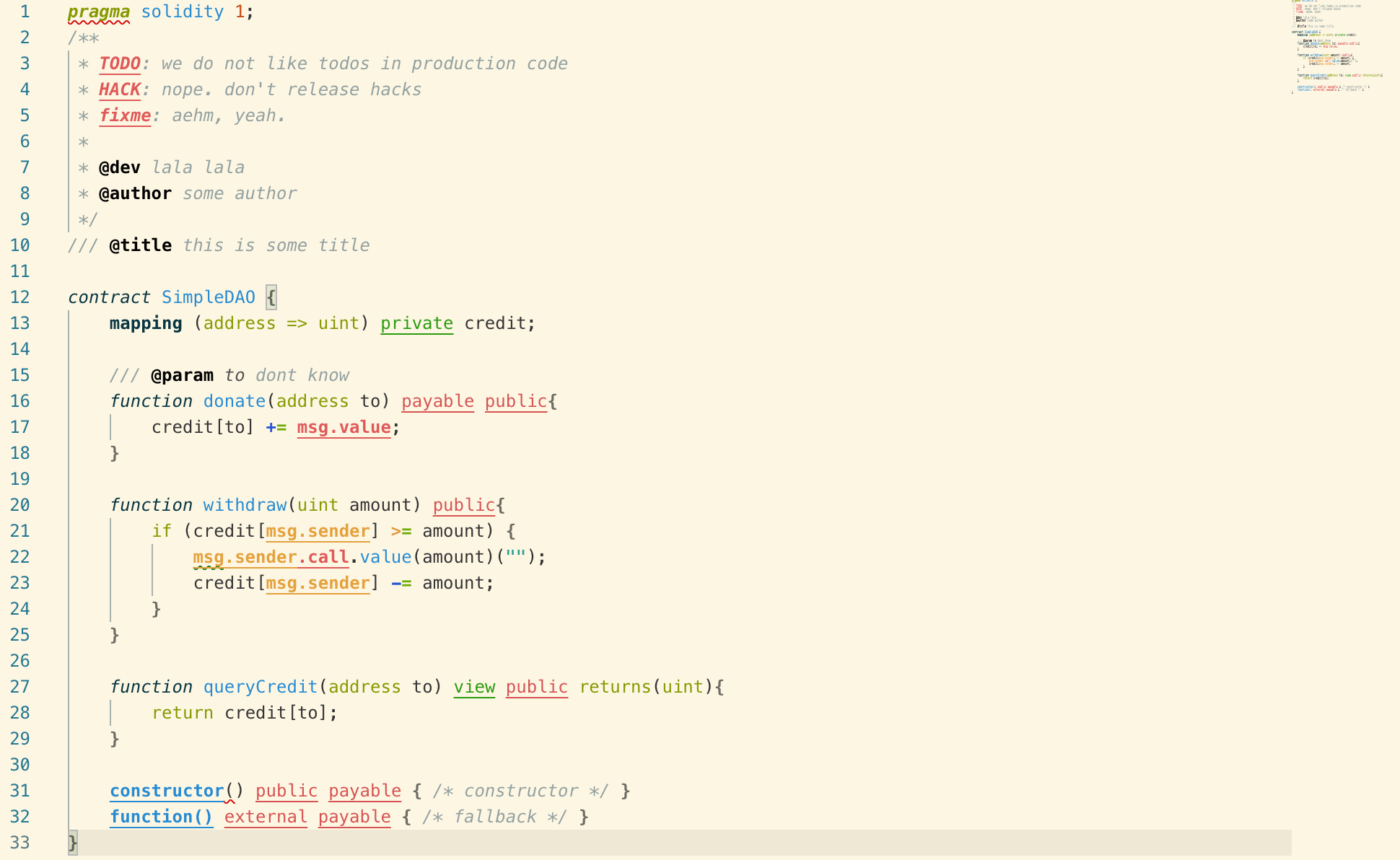Click the 'function()' fallback on line 32
This screenshot has width=1400, height=860.
coord(162,817)
